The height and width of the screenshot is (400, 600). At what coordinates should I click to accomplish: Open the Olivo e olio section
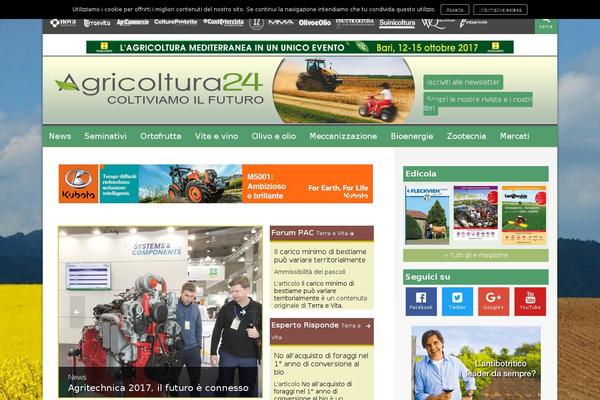tap(274, 136)
